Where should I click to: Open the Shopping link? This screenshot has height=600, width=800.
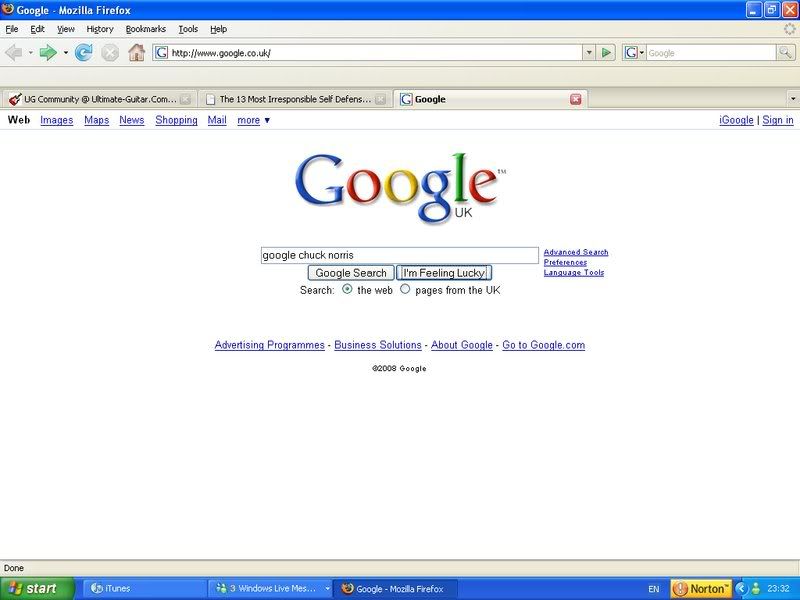point(176,120)
